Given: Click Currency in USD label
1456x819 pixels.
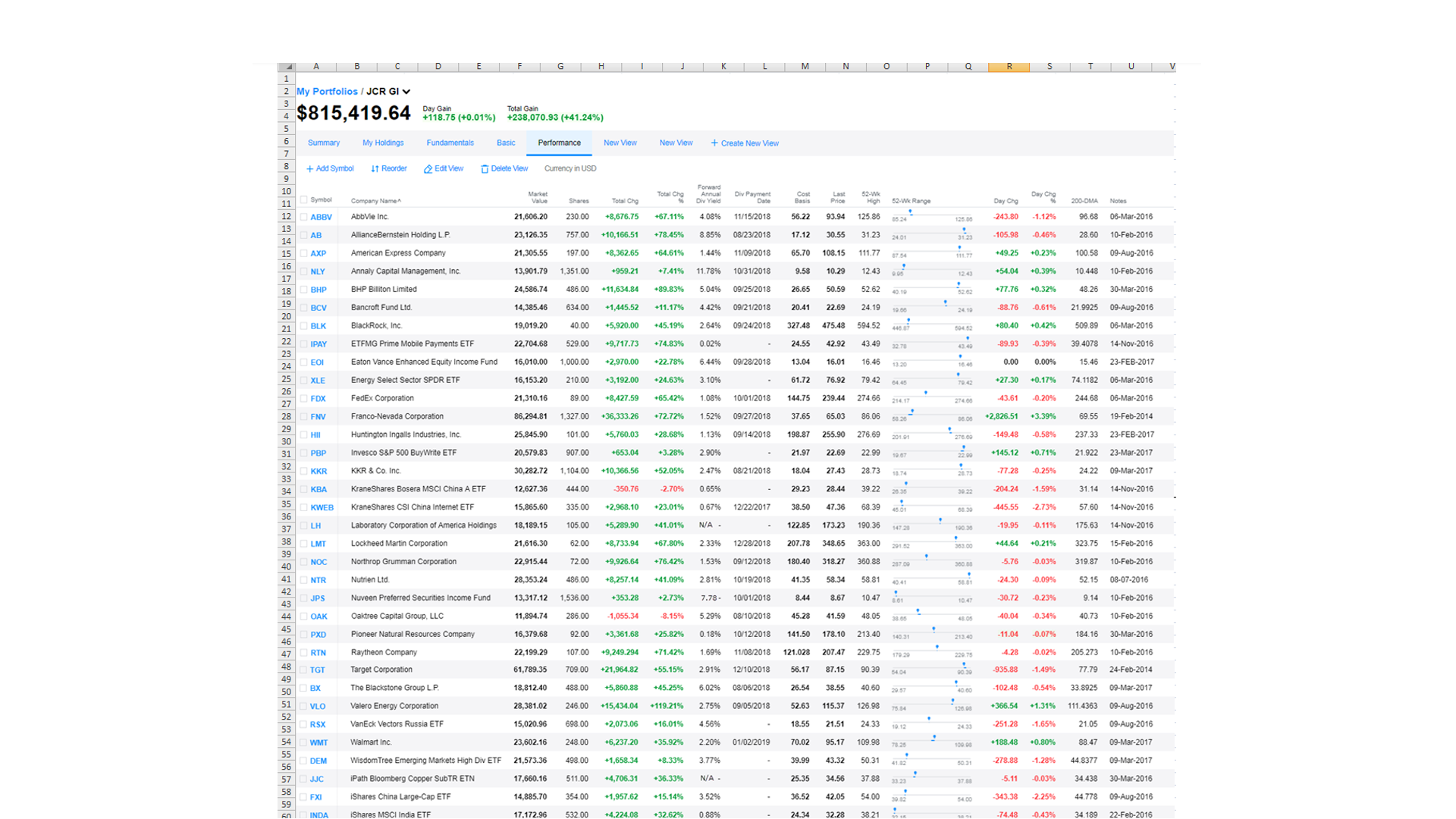Looking at the screenshot, I should pos(570,169).
